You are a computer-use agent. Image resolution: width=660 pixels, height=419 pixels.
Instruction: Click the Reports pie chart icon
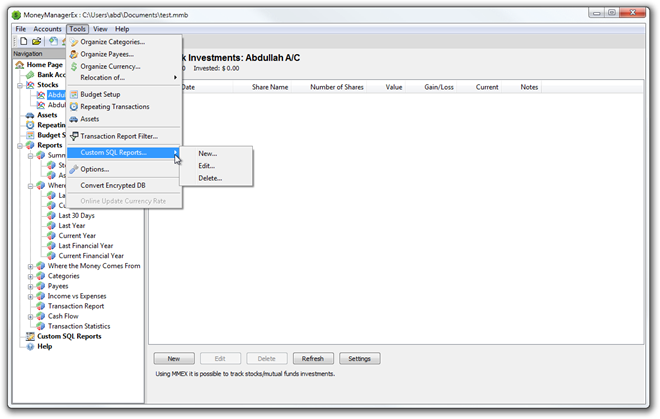coord(30,145)
